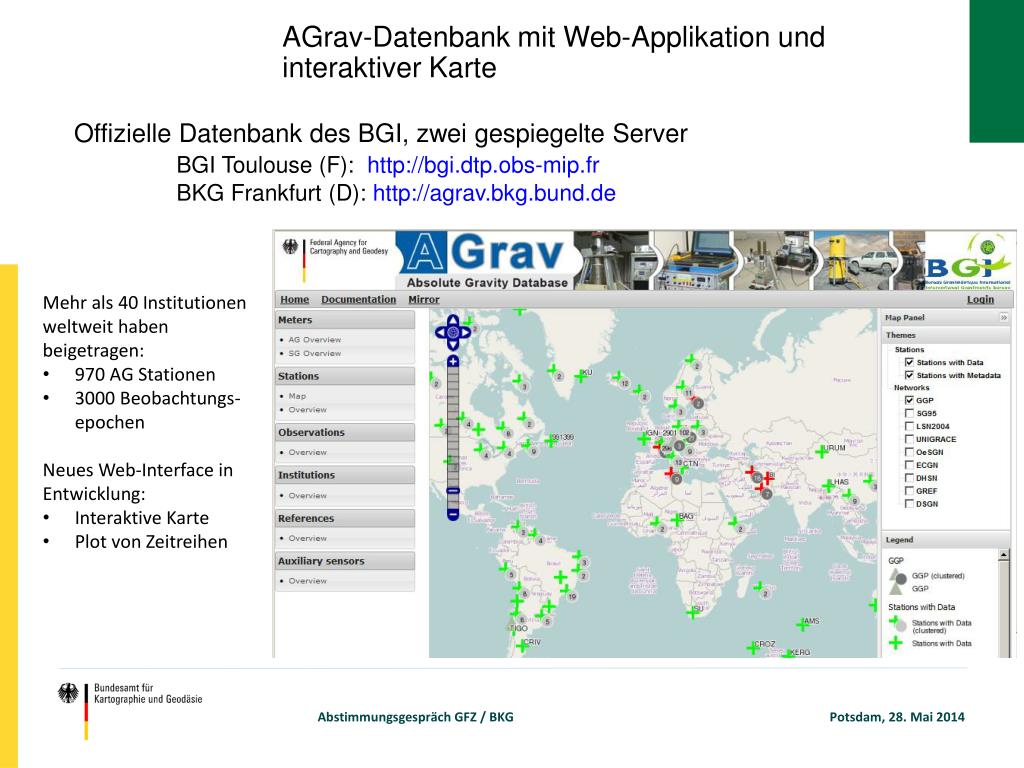The height and width of the screenshot is (768, 1024).
Task: Open the Documentation menu item
Action: click(359, 299)
